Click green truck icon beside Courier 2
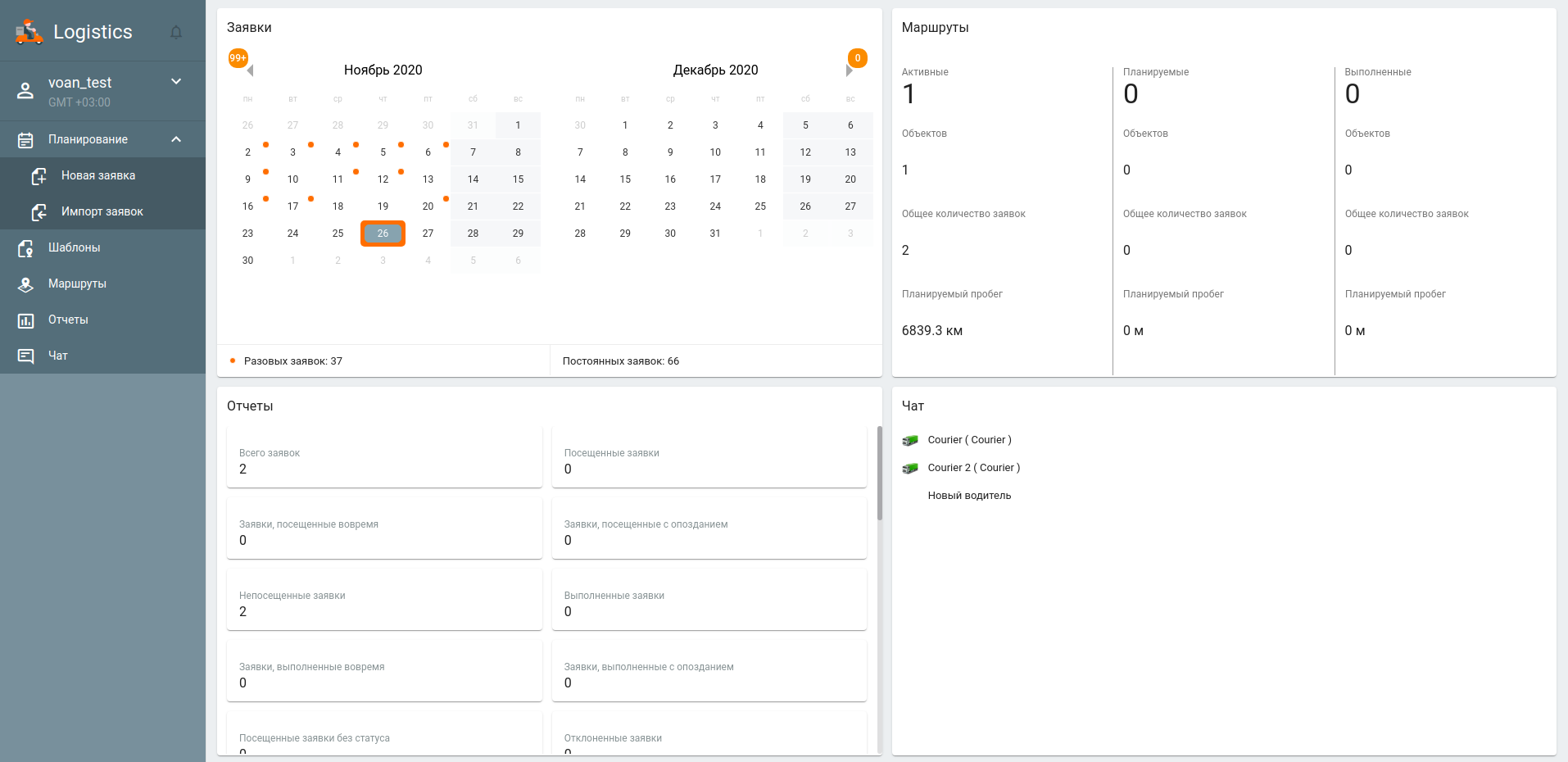 click(x=910, y=468)
